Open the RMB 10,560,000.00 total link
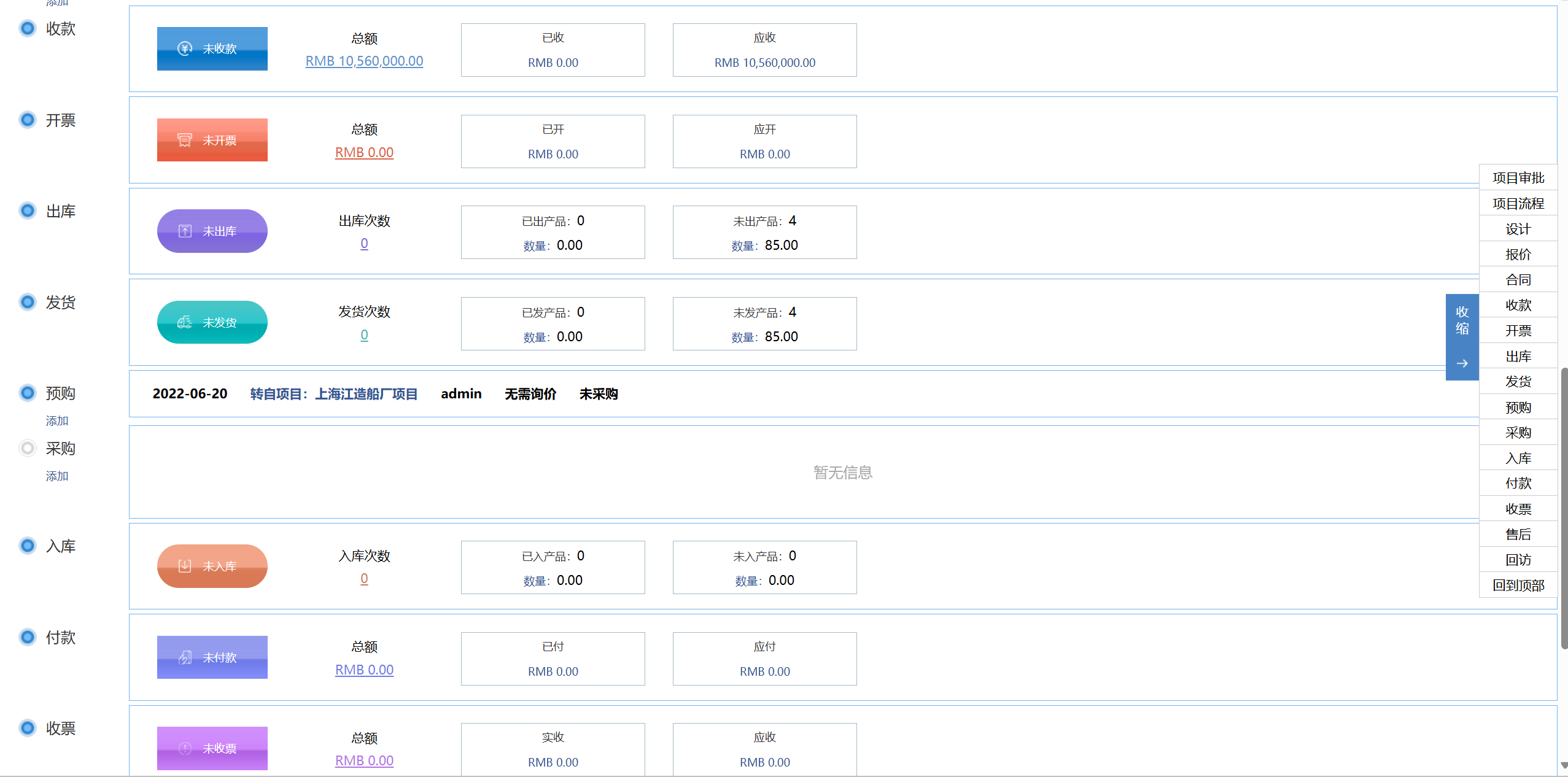The height and width of the screenshot is (777, 1568). coord(364,61)
